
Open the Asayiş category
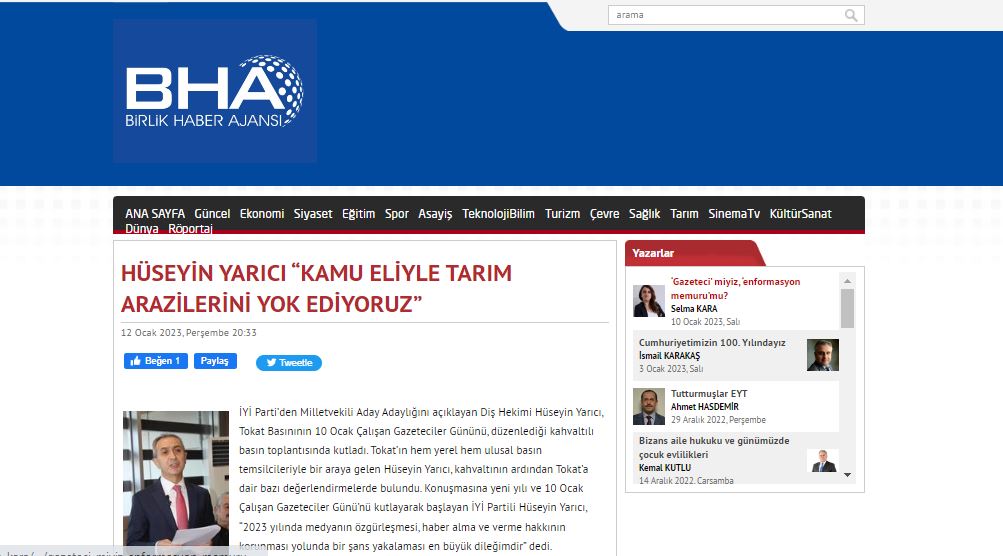click(x=435, y=214)
